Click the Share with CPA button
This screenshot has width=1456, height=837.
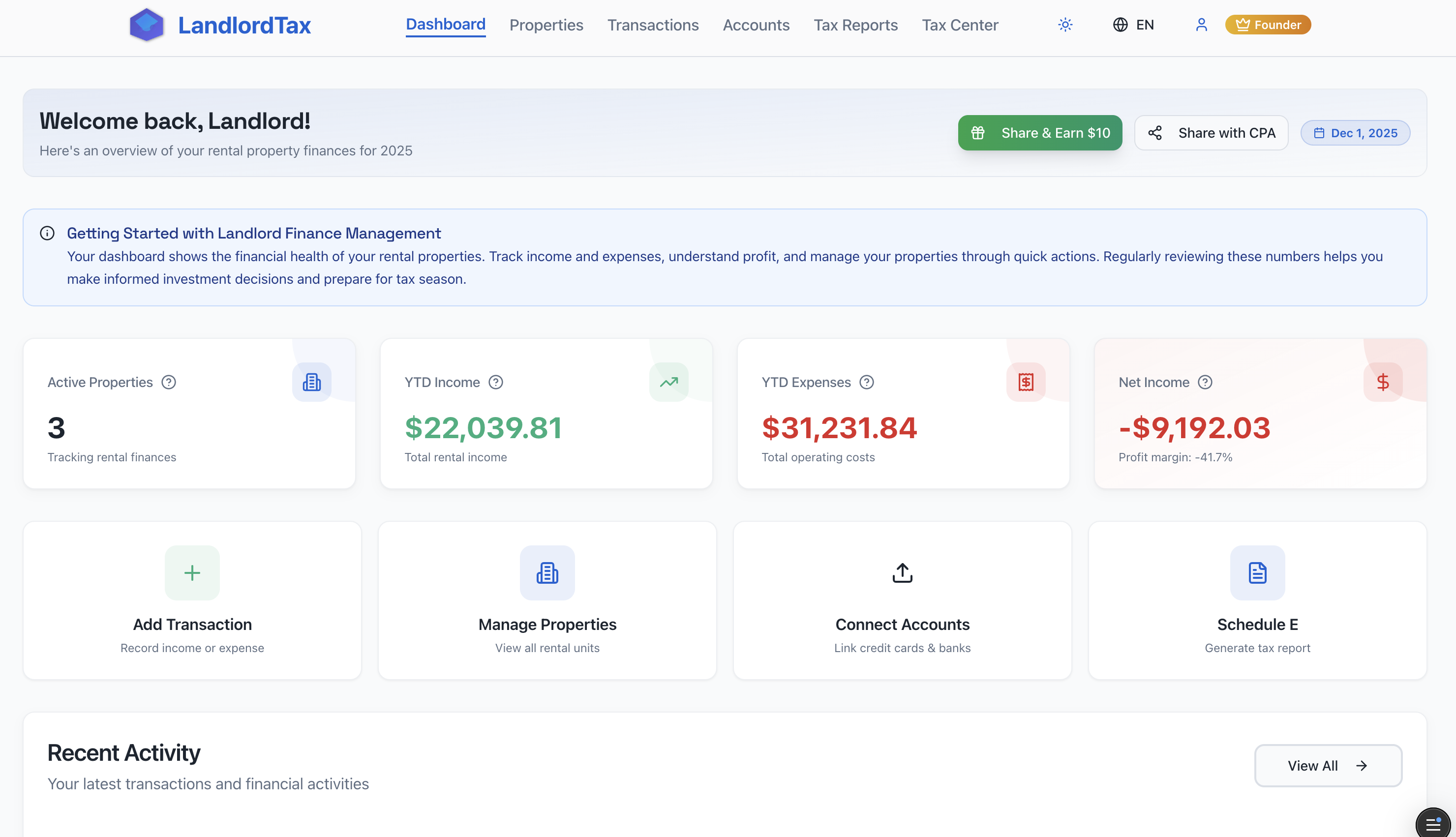point(1211,133)
